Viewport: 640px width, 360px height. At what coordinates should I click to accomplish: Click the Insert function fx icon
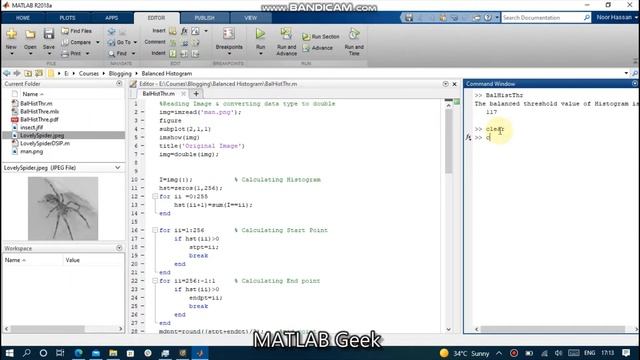pyautogui.click(x=184, y=31)
